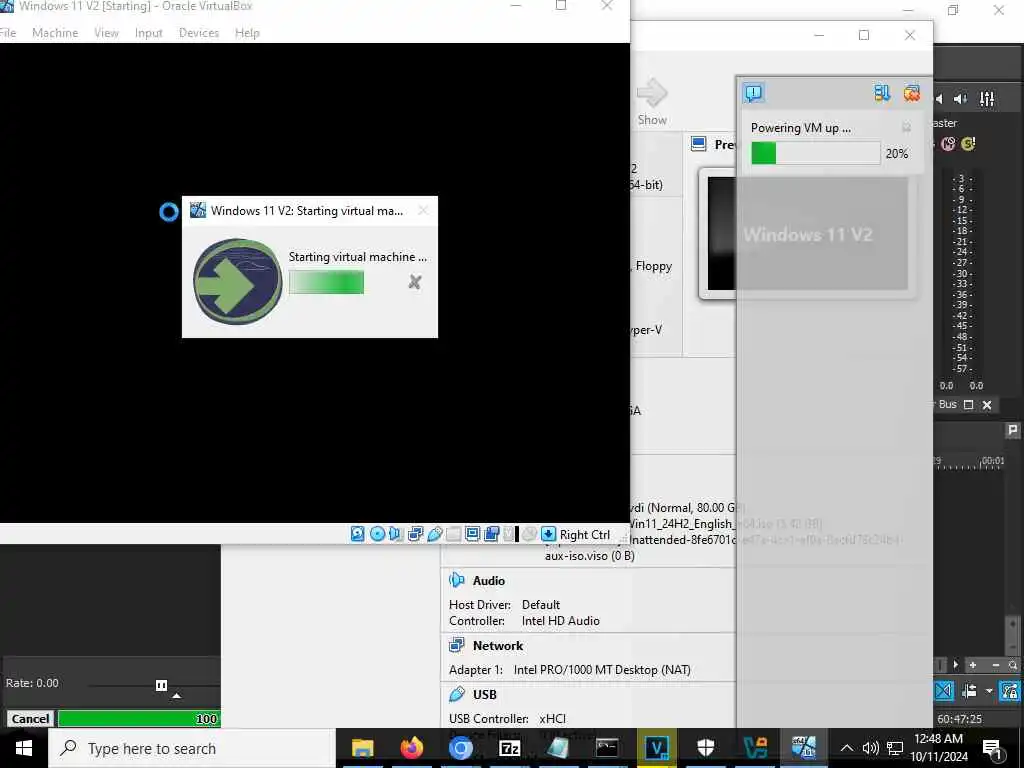Image resolution: width=1024 pixels, height=768 pixels.
Task: Click optical disk indicator in VM status bar
Action: [x=377, y=534]
